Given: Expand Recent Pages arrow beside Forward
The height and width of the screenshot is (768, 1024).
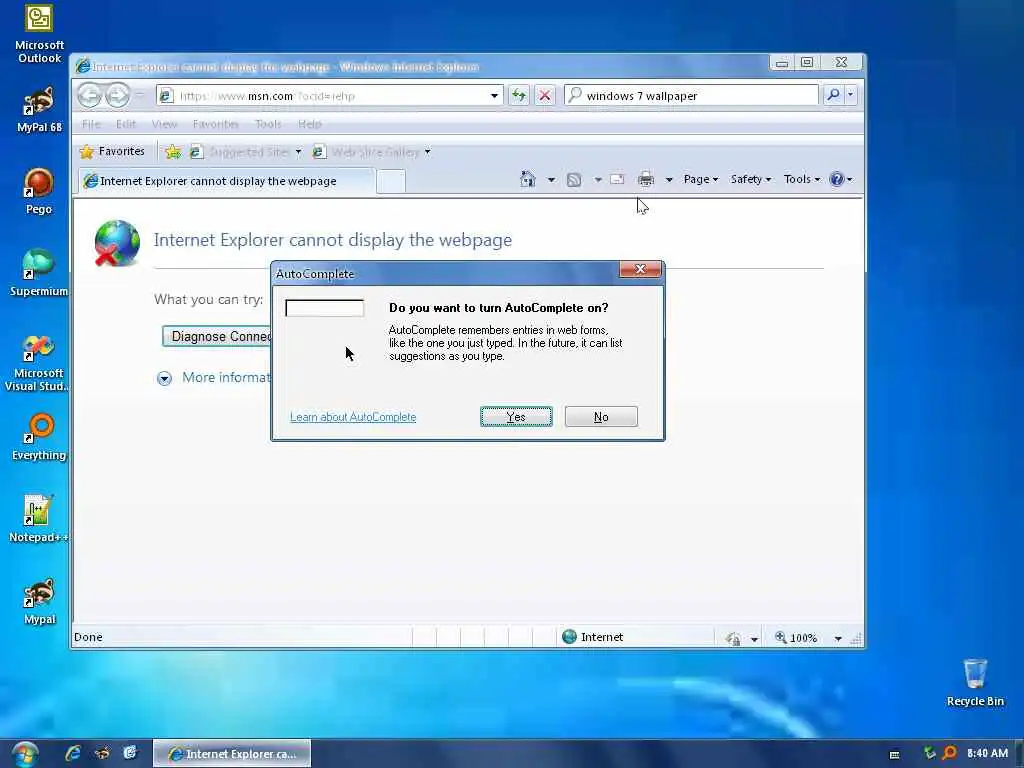Looking at the screenshot, I should [x=139, y=95].
